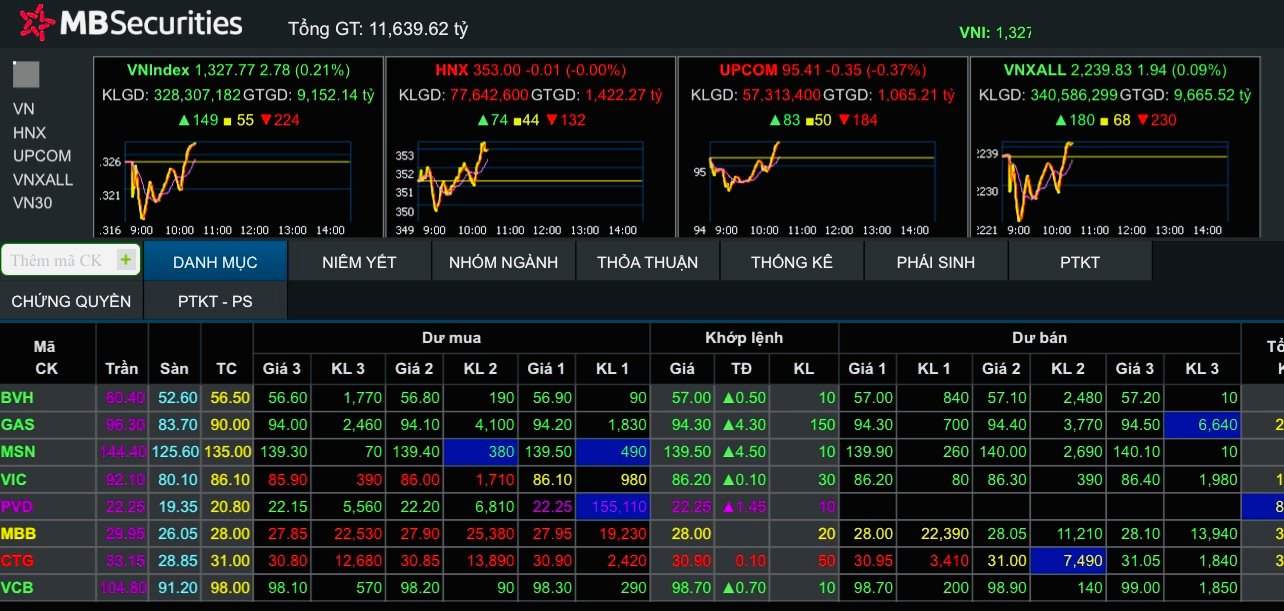Open the PHÁI SINH tab
The height and width of the screenshot is (611, 1284).
click(x=935, y=262)
